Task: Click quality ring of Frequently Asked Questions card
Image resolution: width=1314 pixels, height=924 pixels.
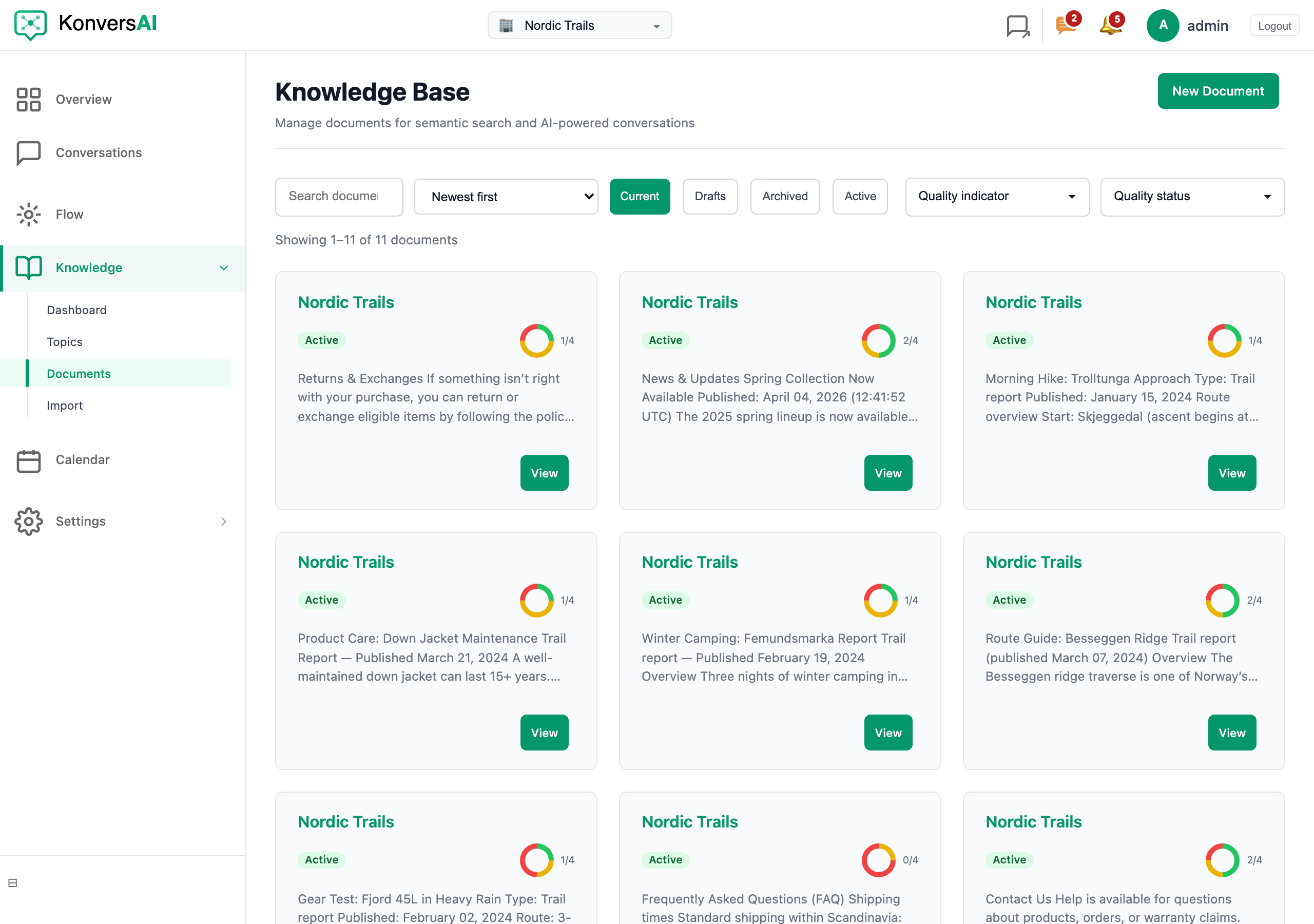Action: 878,860
